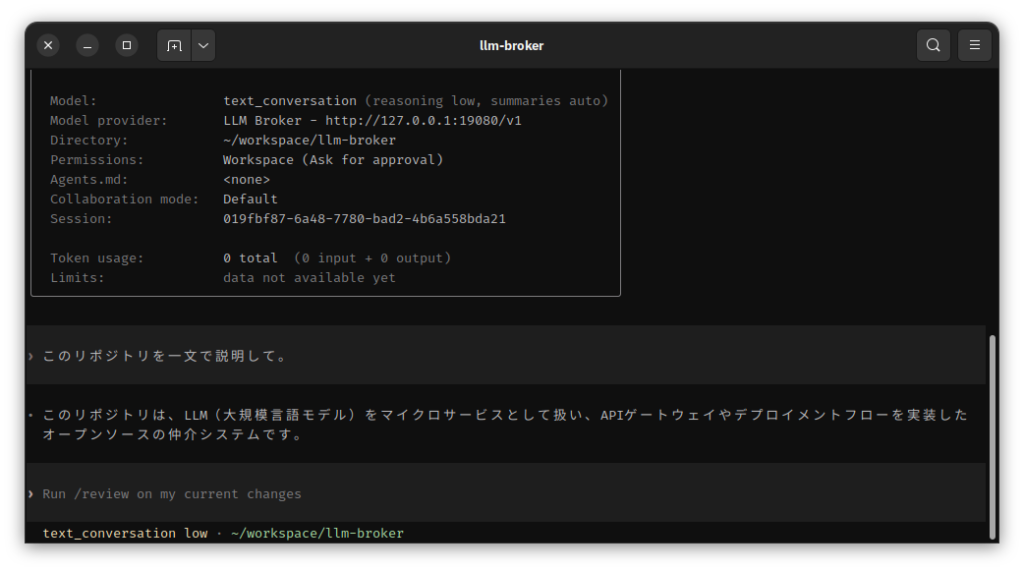Click 'Workspace (Ask for approval)' permissions value
The image size is (1024, 571).
coord(333,160)
